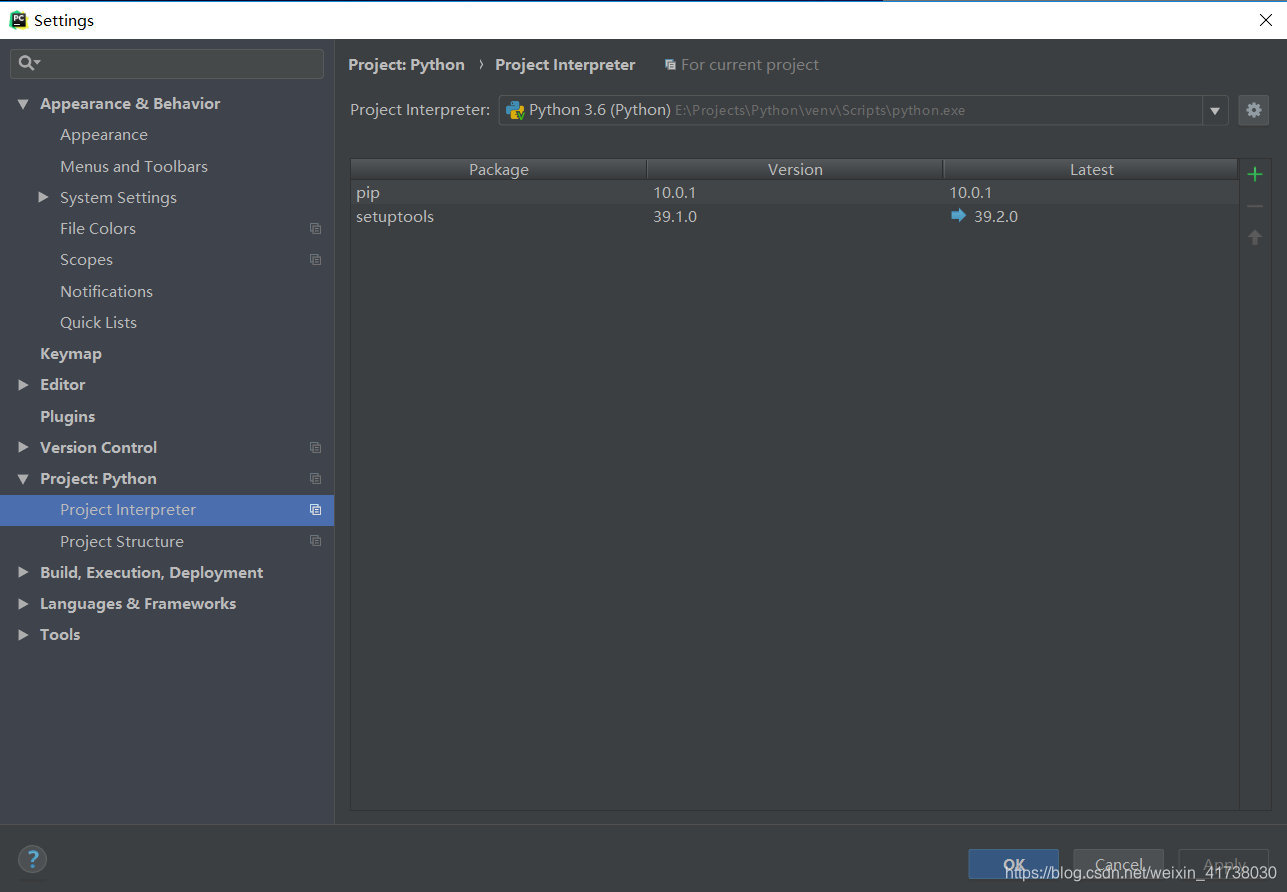Click the Apply button
Image resolution: width=1287 pixels, height=892 pixels.
[1224, 865]
